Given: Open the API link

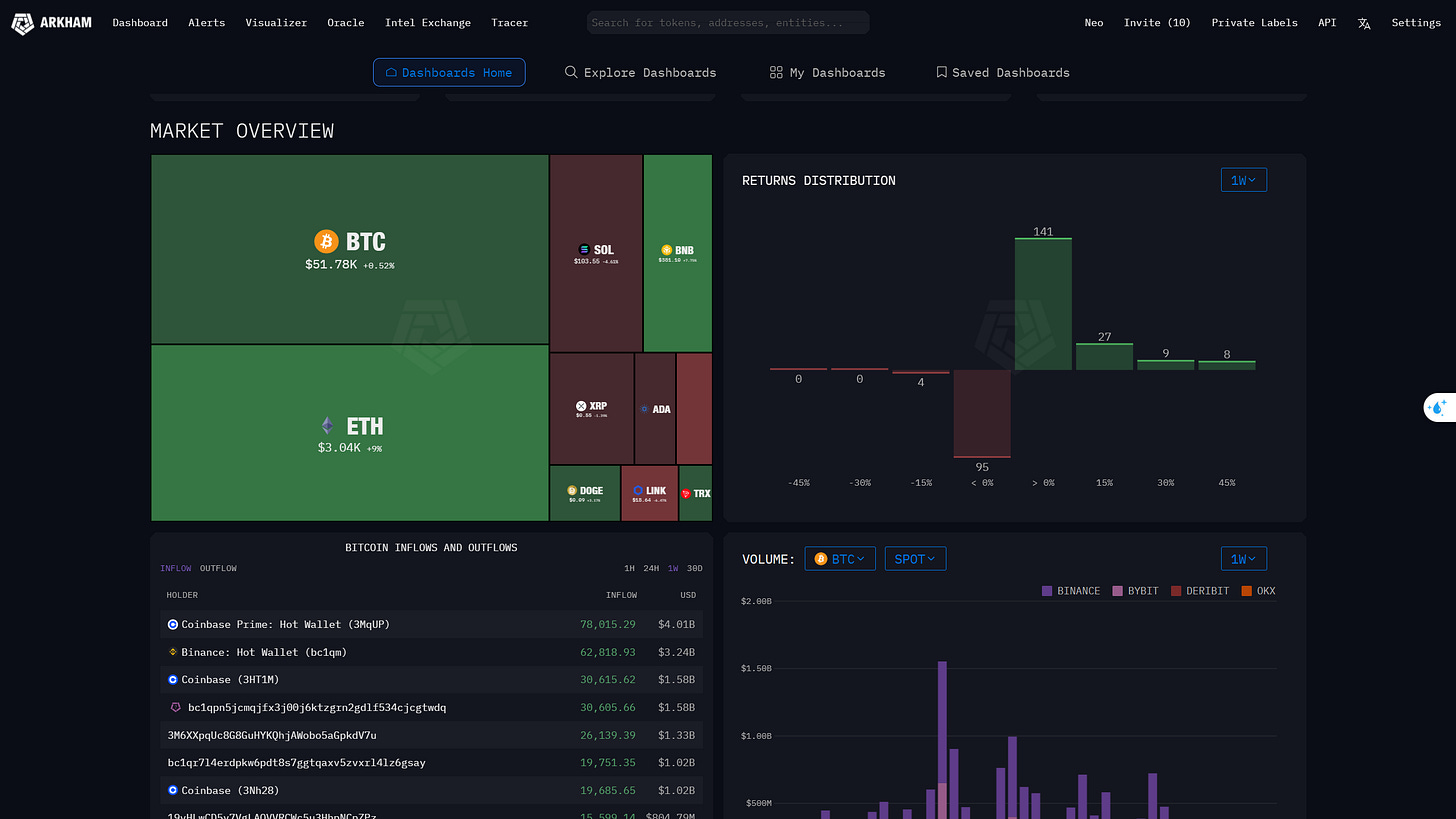Looking at the screenshot, I should click(x=1327, y=22).
